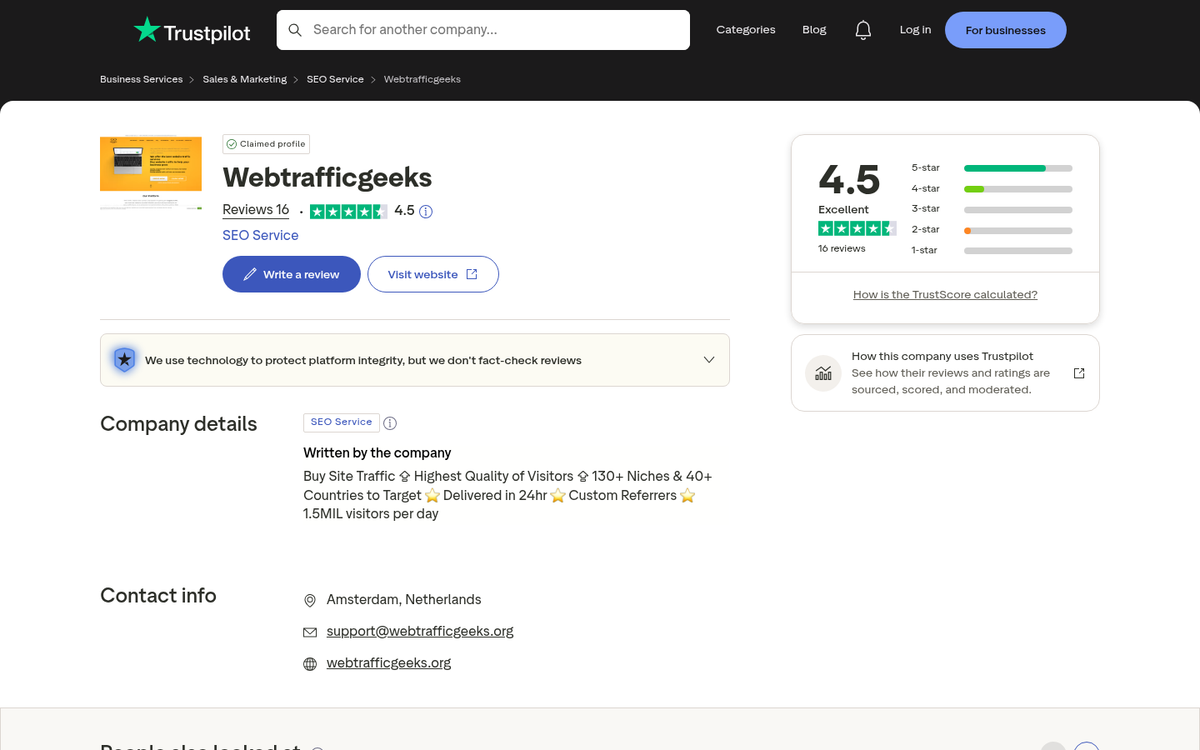Click the 2-star rating bar
Viewport: 1200px width, 750px height.
coord(1017,229)
